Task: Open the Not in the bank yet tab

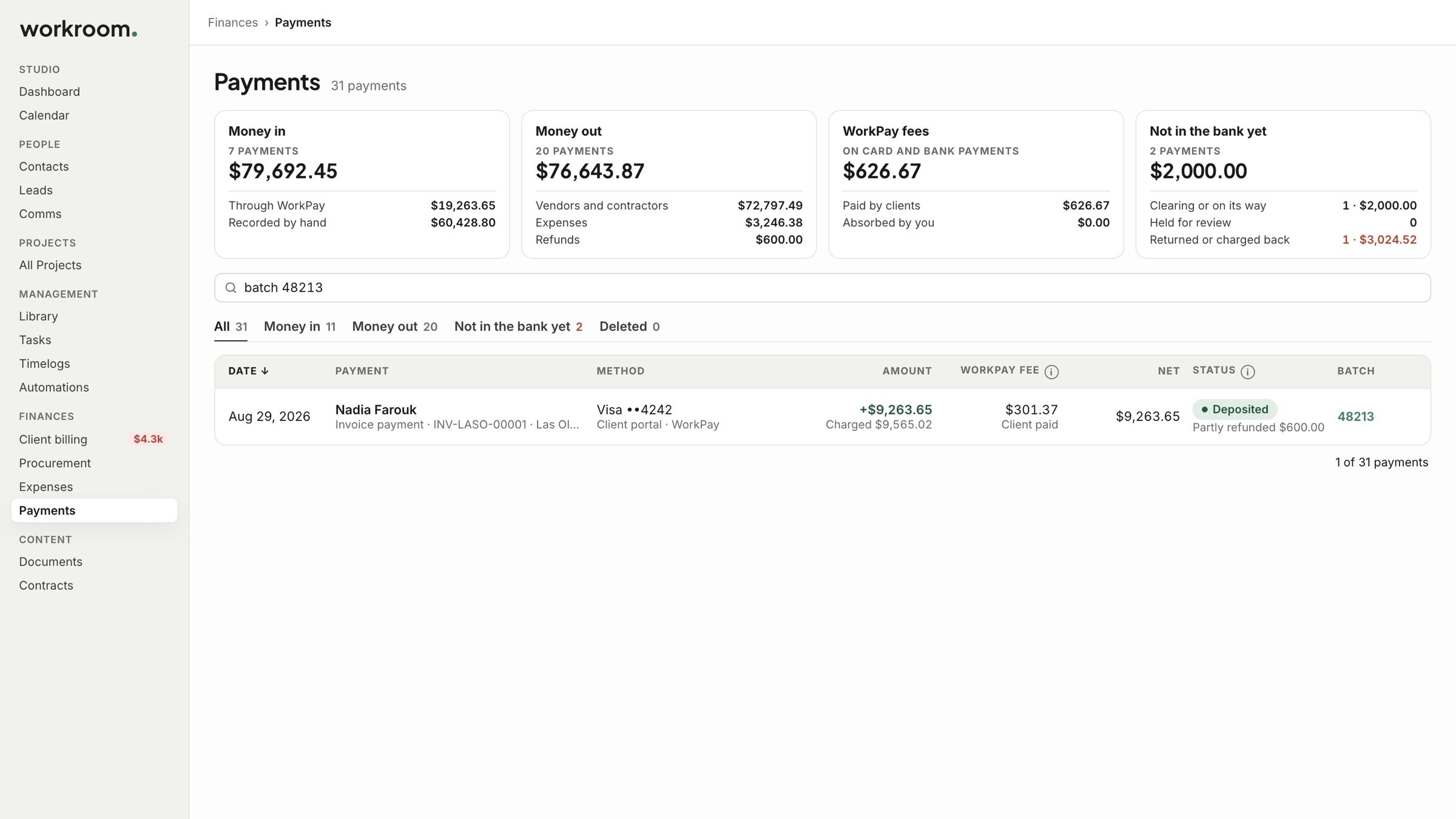Action: pos(518,326)
